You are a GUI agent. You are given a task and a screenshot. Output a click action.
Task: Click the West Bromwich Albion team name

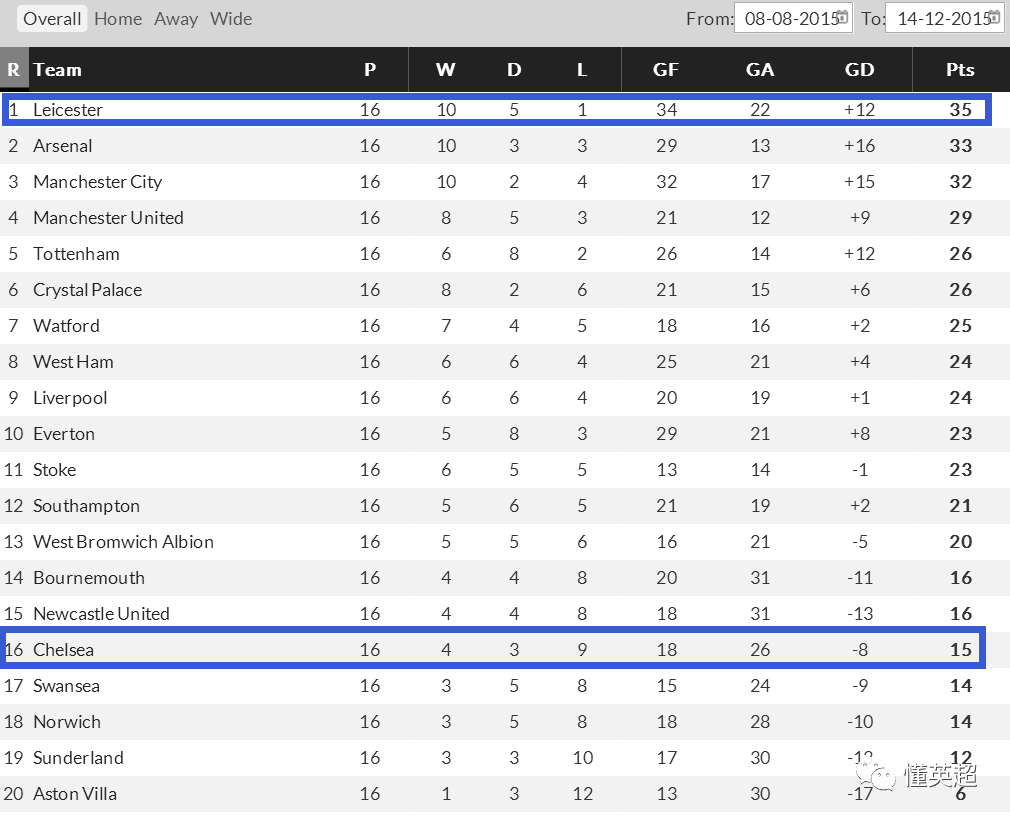123,542
